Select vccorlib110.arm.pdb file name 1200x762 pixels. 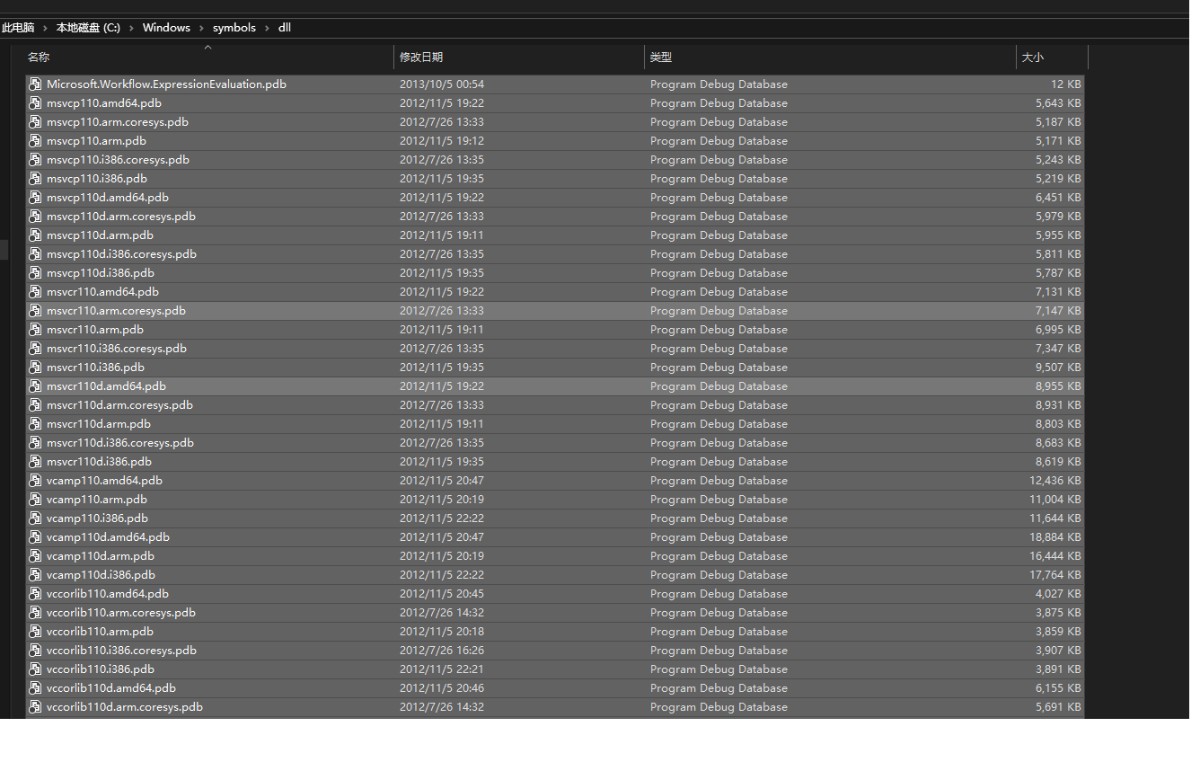[x=100, y=632]
